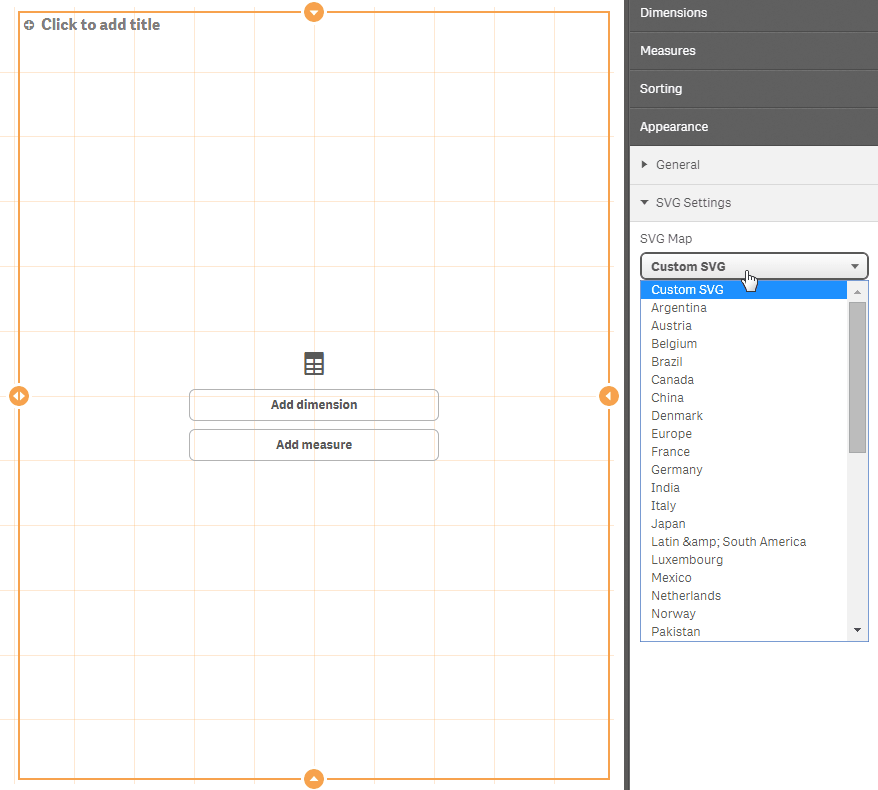878x790 pixels.
Task: Click the left-edge orange resize arrow
Action: point(19,396)
